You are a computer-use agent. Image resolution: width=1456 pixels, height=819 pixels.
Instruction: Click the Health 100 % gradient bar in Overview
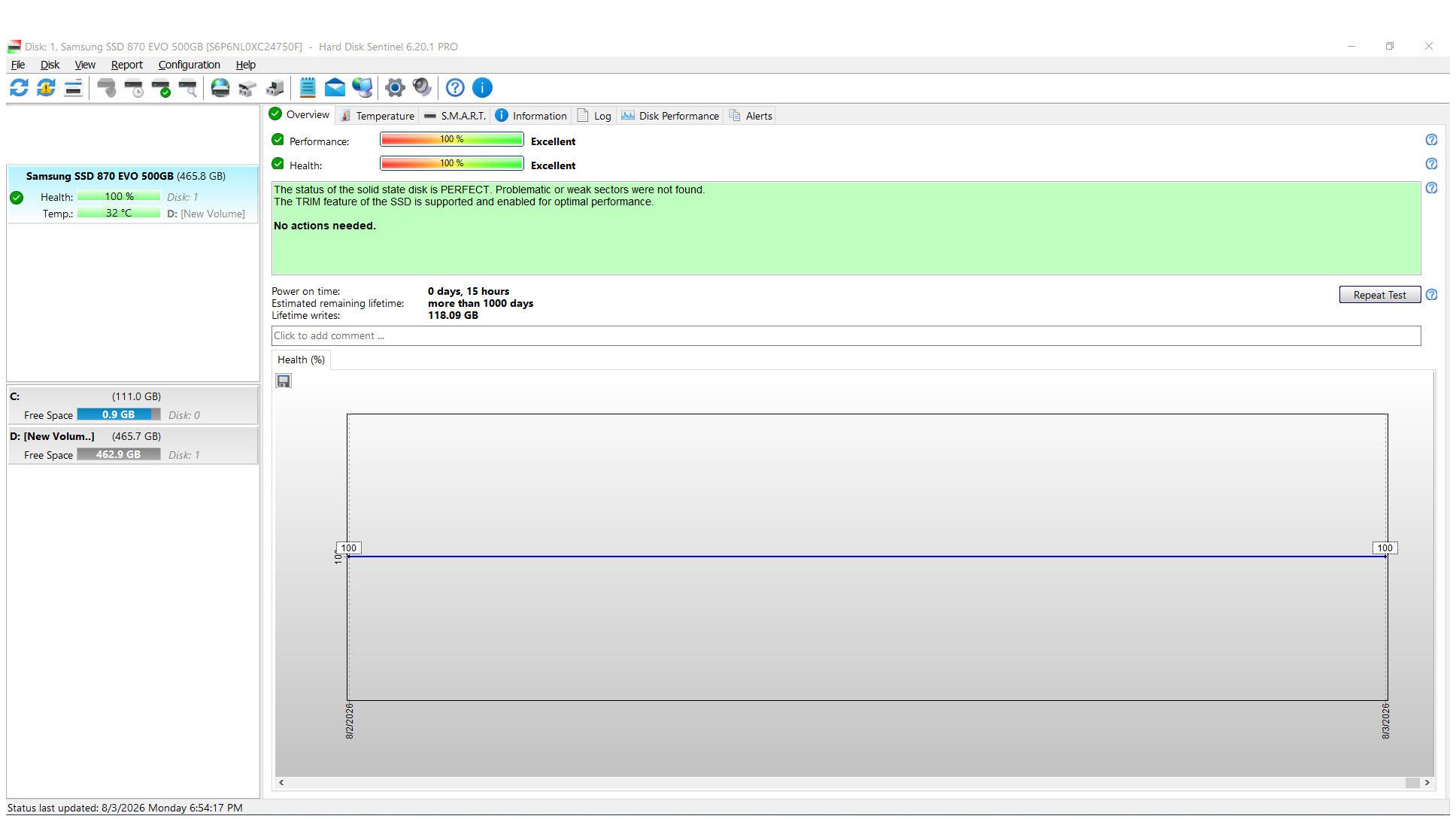(x=452, y=164)
